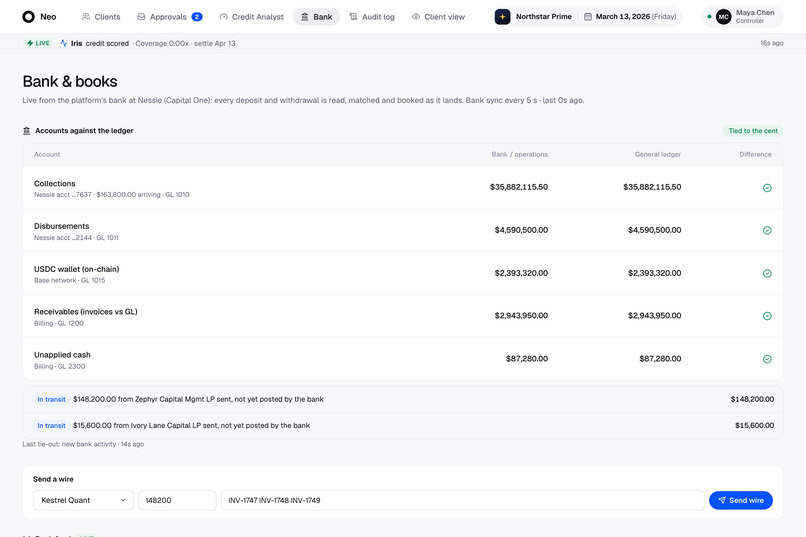Open the Clients tab
Screen dimensions: 806x537
pos(101,16)
